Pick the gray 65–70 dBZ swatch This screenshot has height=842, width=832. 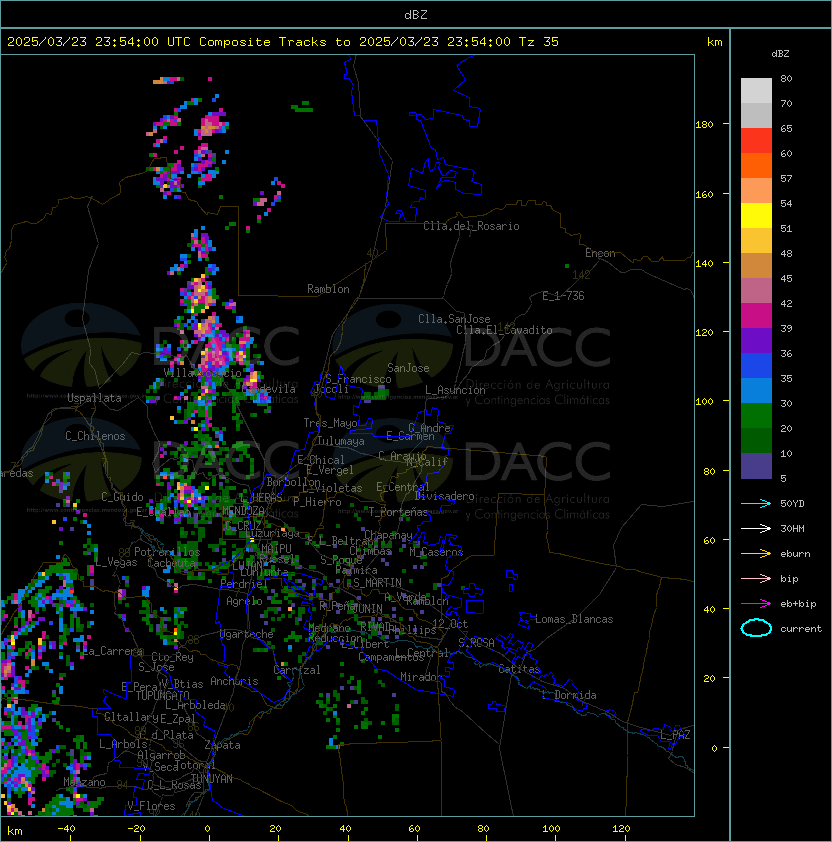pos(756,115)
